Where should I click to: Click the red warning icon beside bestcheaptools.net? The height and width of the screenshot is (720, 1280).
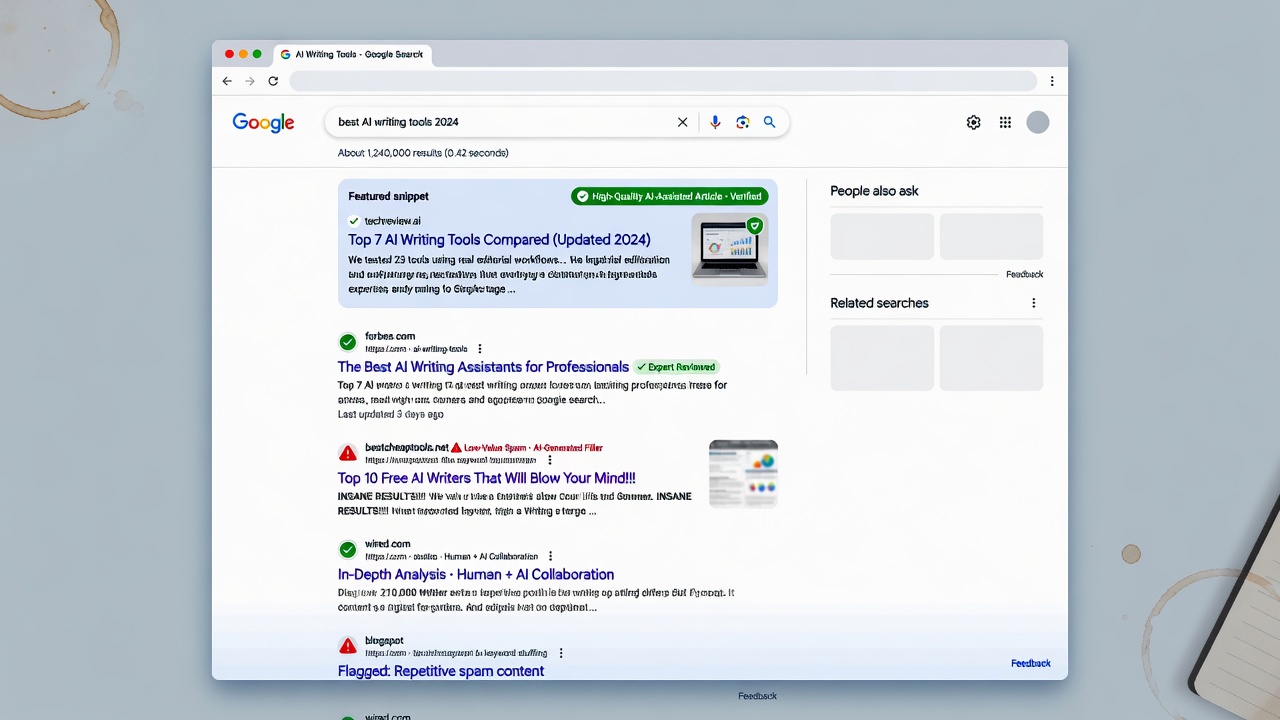click(x=347, y=453)
